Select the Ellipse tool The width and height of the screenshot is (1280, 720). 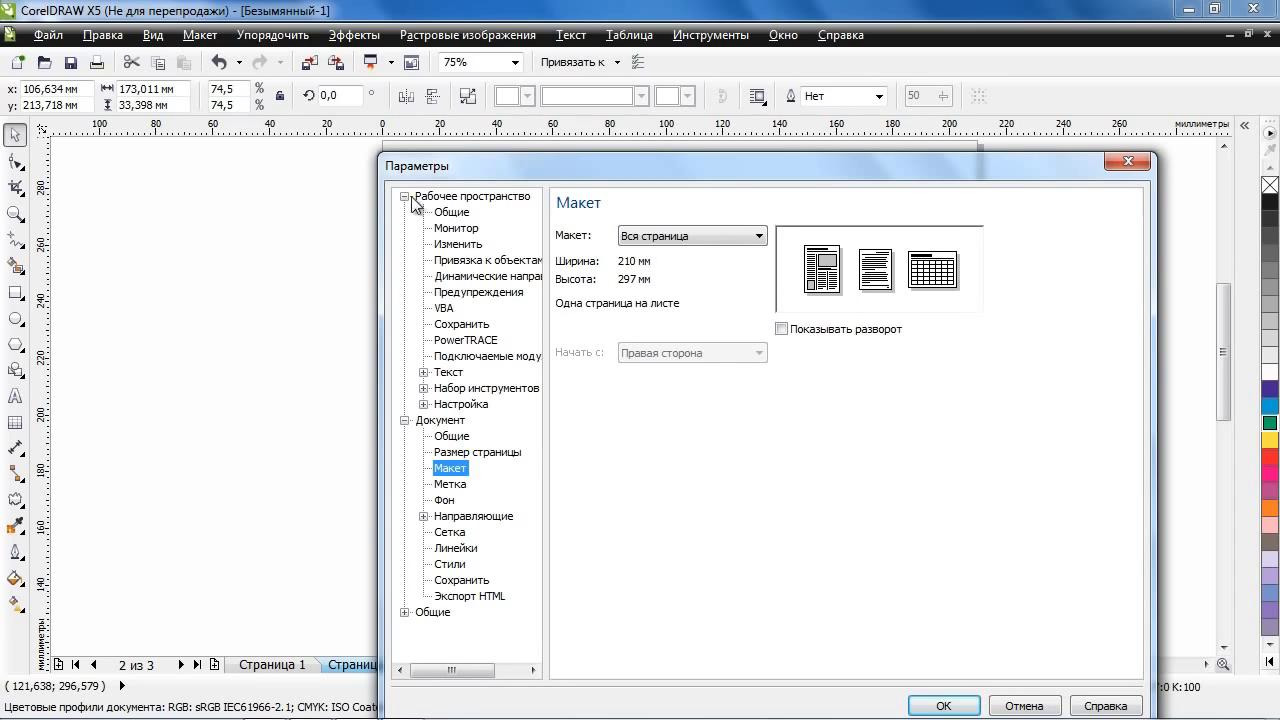point(16,319)
